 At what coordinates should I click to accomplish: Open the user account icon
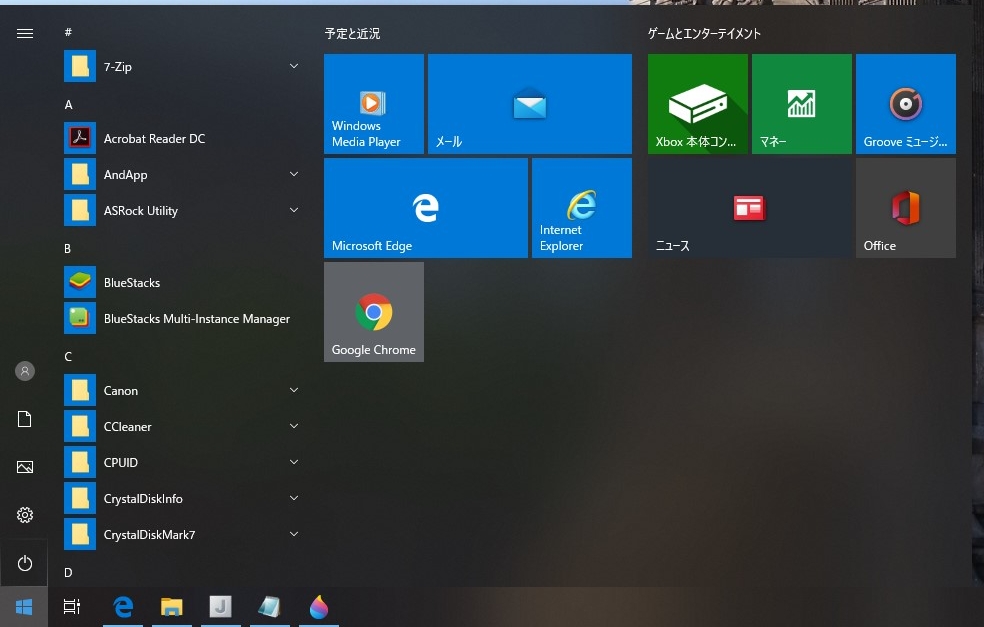pos(24,371)
